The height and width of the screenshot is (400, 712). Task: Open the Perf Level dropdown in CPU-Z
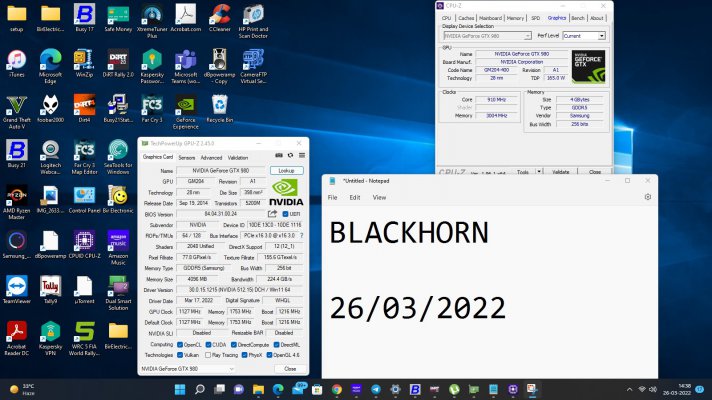point(584,35)
